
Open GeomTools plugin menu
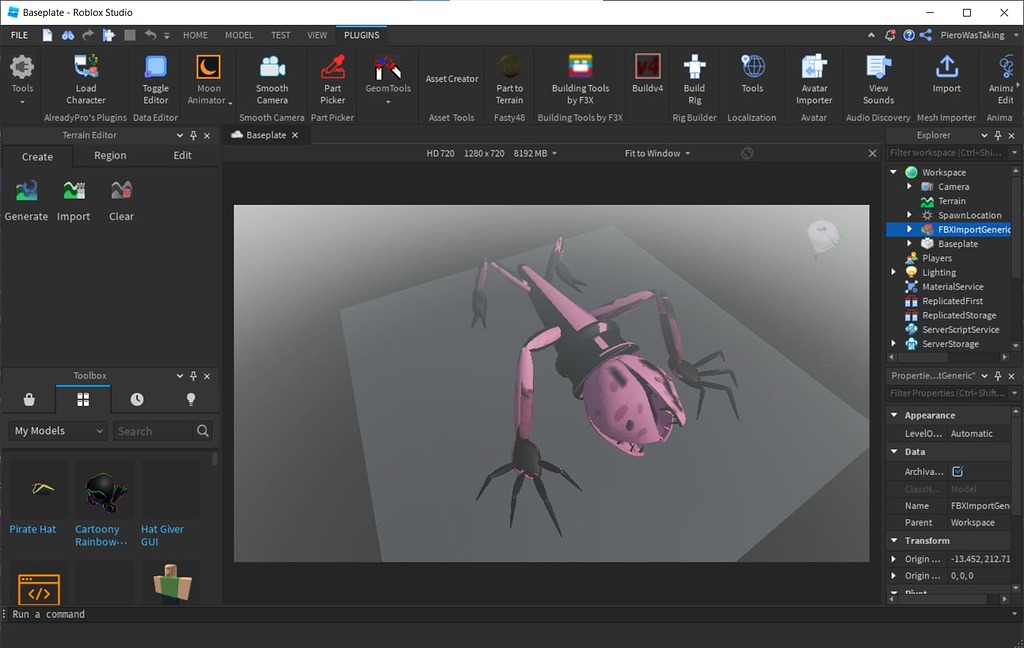[x=388, y=80]
